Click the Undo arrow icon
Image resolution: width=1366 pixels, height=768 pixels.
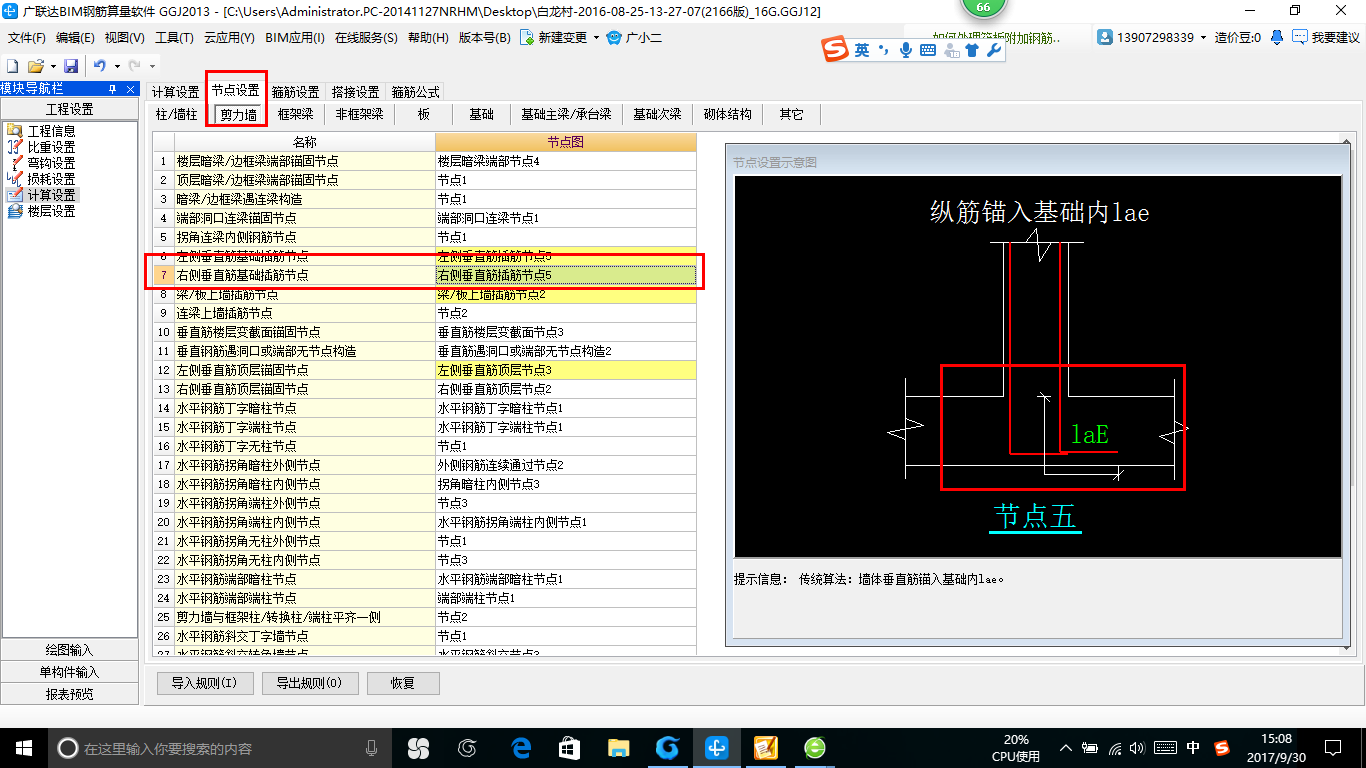[x=99, y=65]
